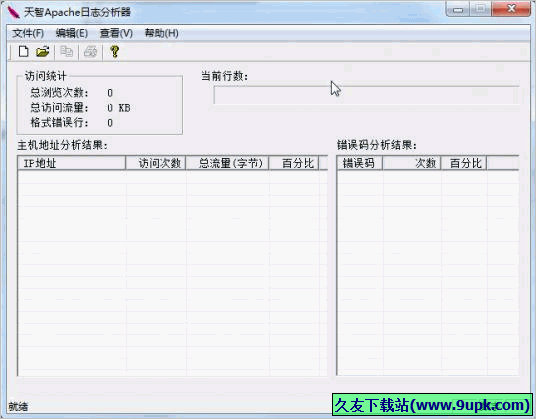Open the 文件(F) menu
This screenshot has height=419, width=536.
tap(28, 33)
